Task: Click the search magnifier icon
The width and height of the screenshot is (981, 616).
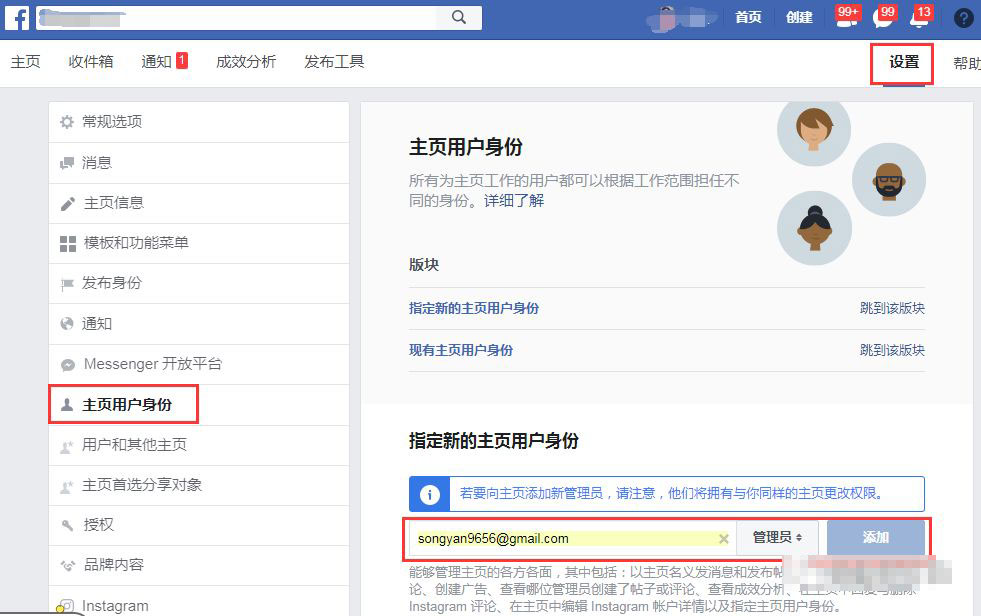Action: (459, 17)
